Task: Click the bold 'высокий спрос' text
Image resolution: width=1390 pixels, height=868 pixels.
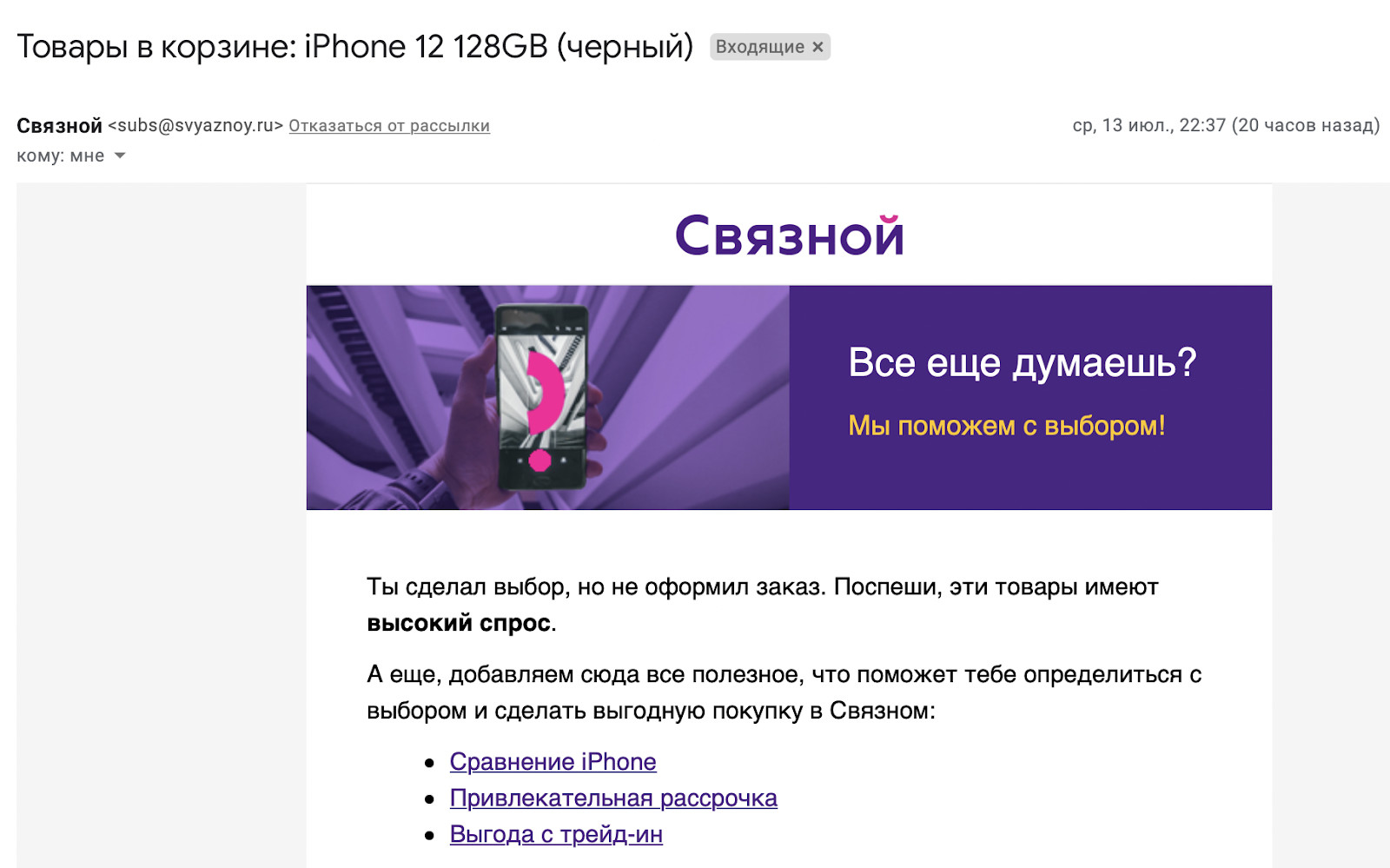Action: coord(459,623)
